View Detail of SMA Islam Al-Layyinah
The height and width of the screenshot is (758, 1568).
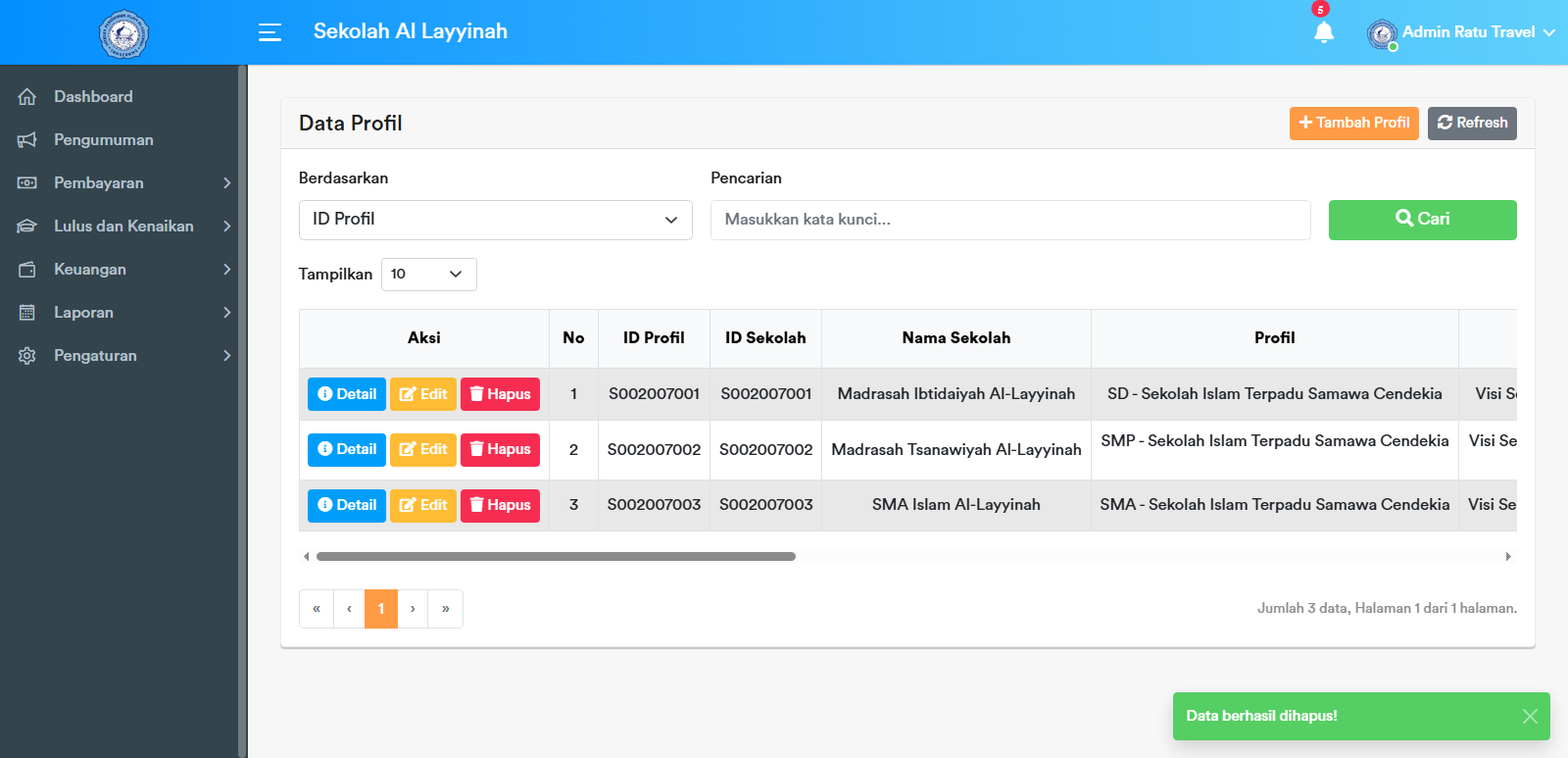(x=347, y=506)
